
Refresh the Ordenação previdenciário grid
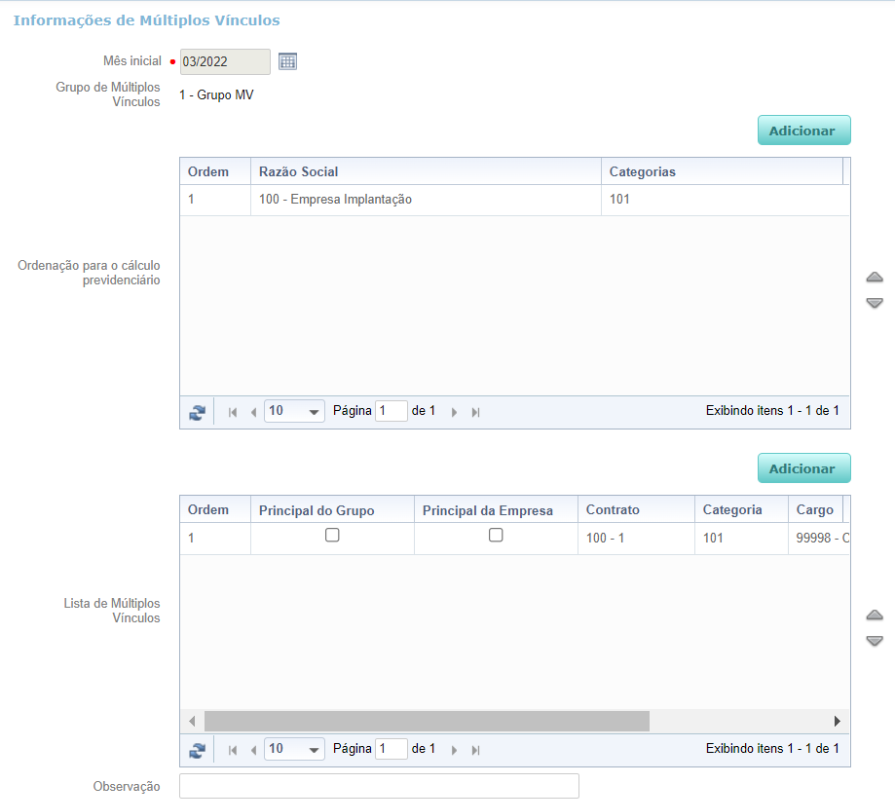pyautogui.click(x=197, y=412)
